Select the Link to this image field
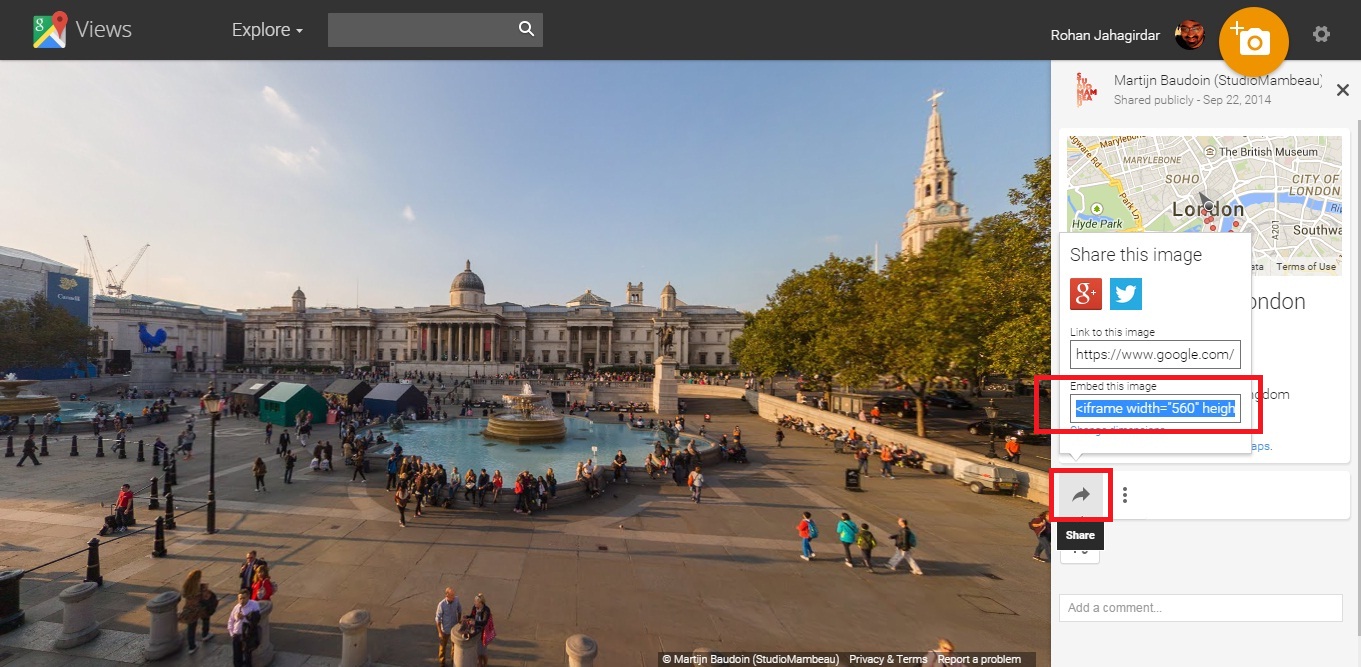Image resolution: width=1361 pixels, height=667 pixels. (x=1155, y=354)
